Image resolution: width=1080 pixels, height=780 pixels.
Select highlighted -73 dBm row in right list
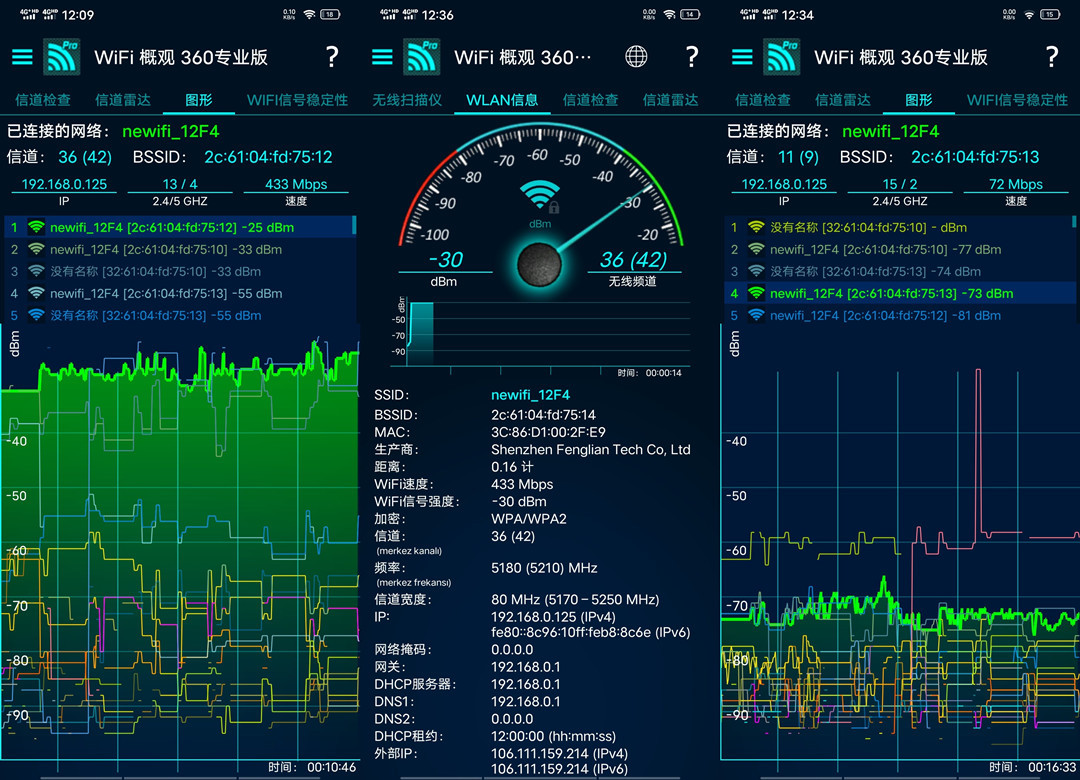(899, 293)
